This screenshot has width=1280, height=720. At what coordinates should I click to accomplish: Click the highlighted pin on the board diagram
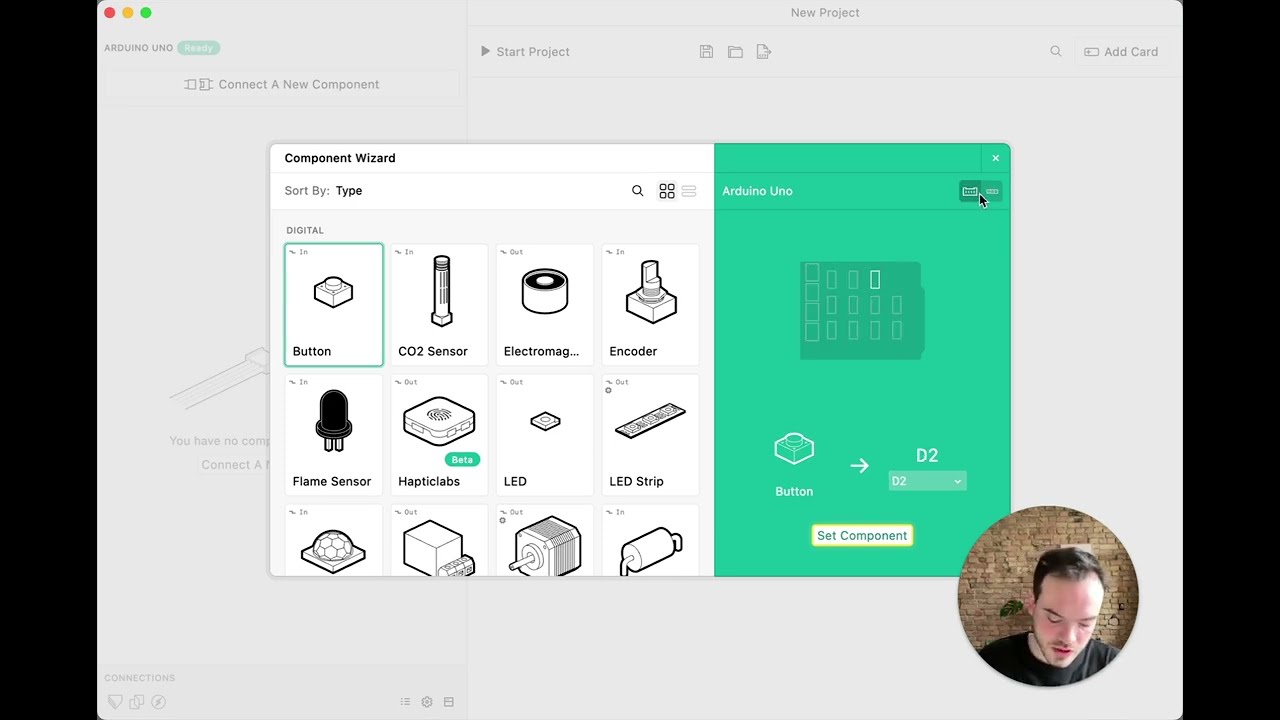tap(875, 279)
